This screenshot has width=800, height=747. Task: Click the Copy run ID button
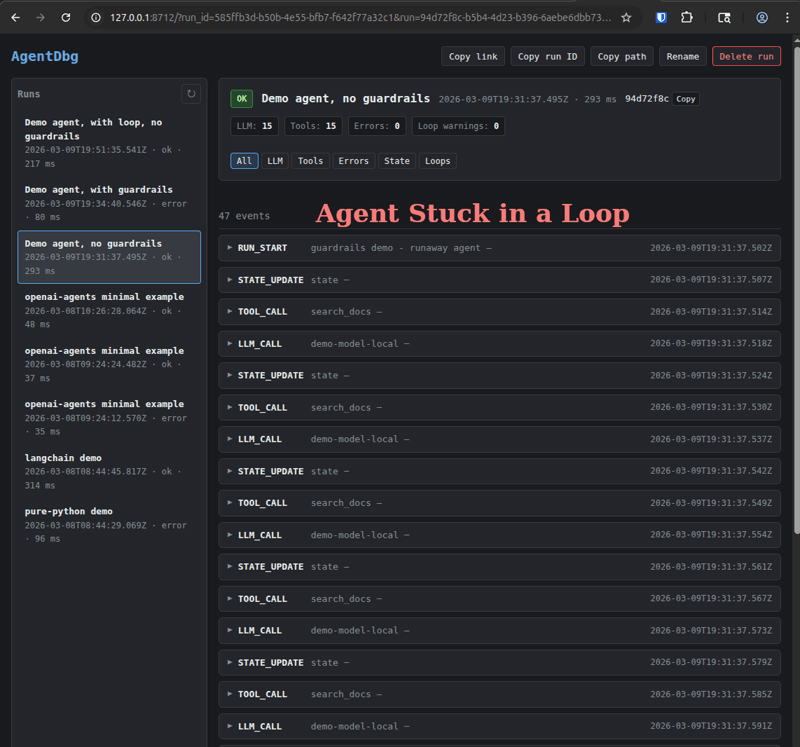548,56
